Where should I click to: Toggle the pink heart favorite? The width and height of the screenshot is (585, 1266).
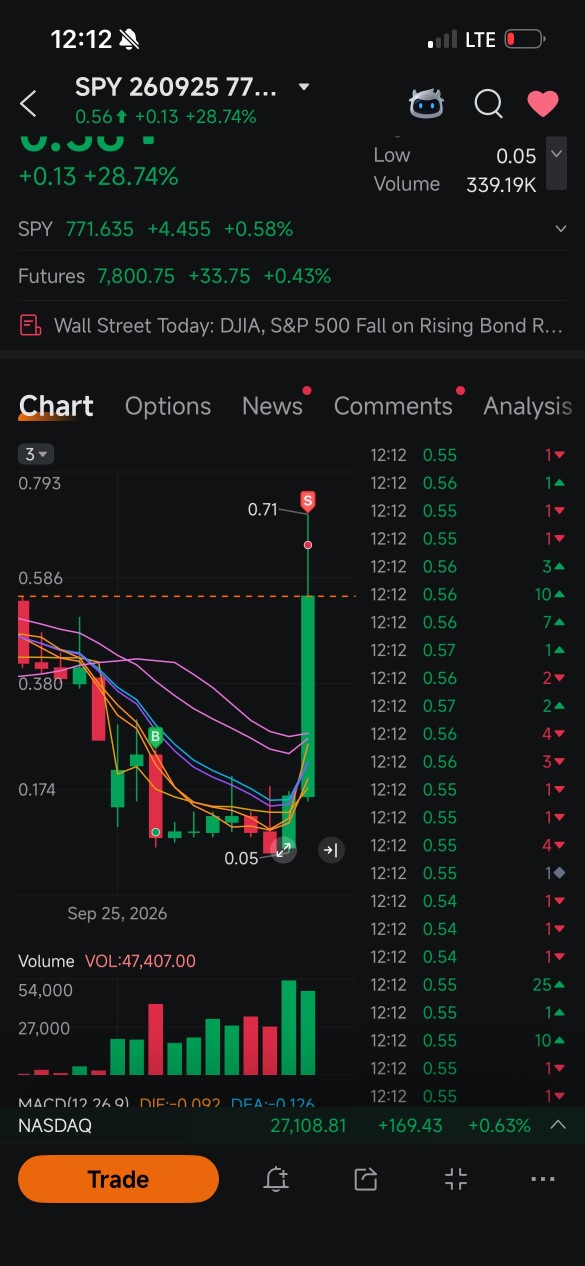(x=543, y=103)
